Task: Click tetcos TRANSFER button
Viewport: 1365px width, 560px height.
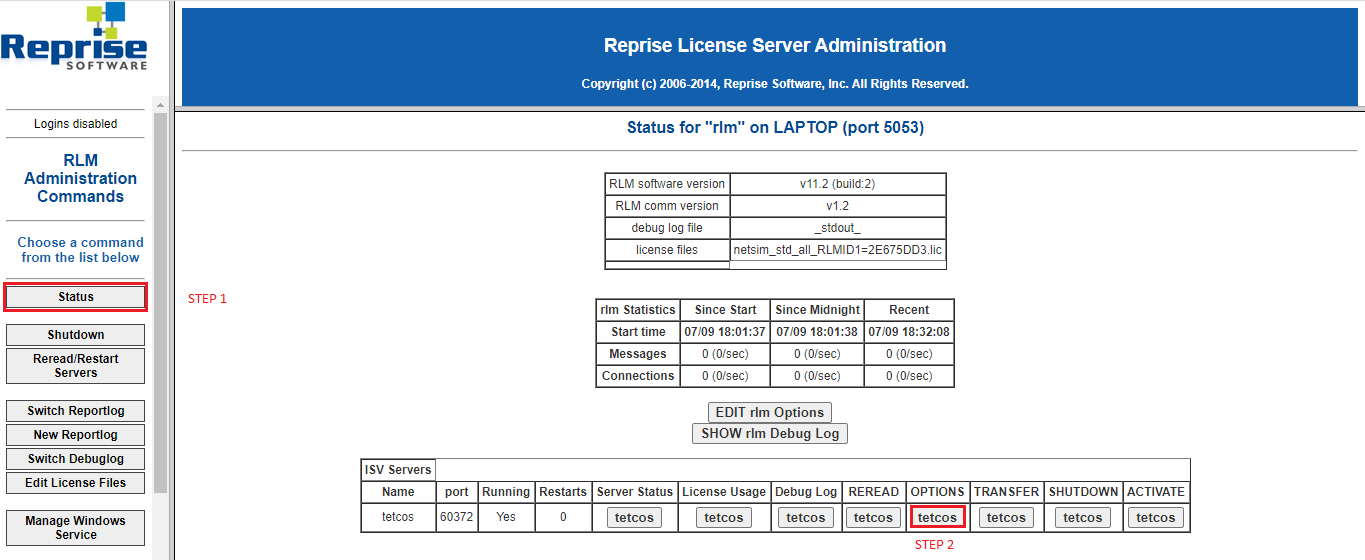Action: click(1007, 518)
